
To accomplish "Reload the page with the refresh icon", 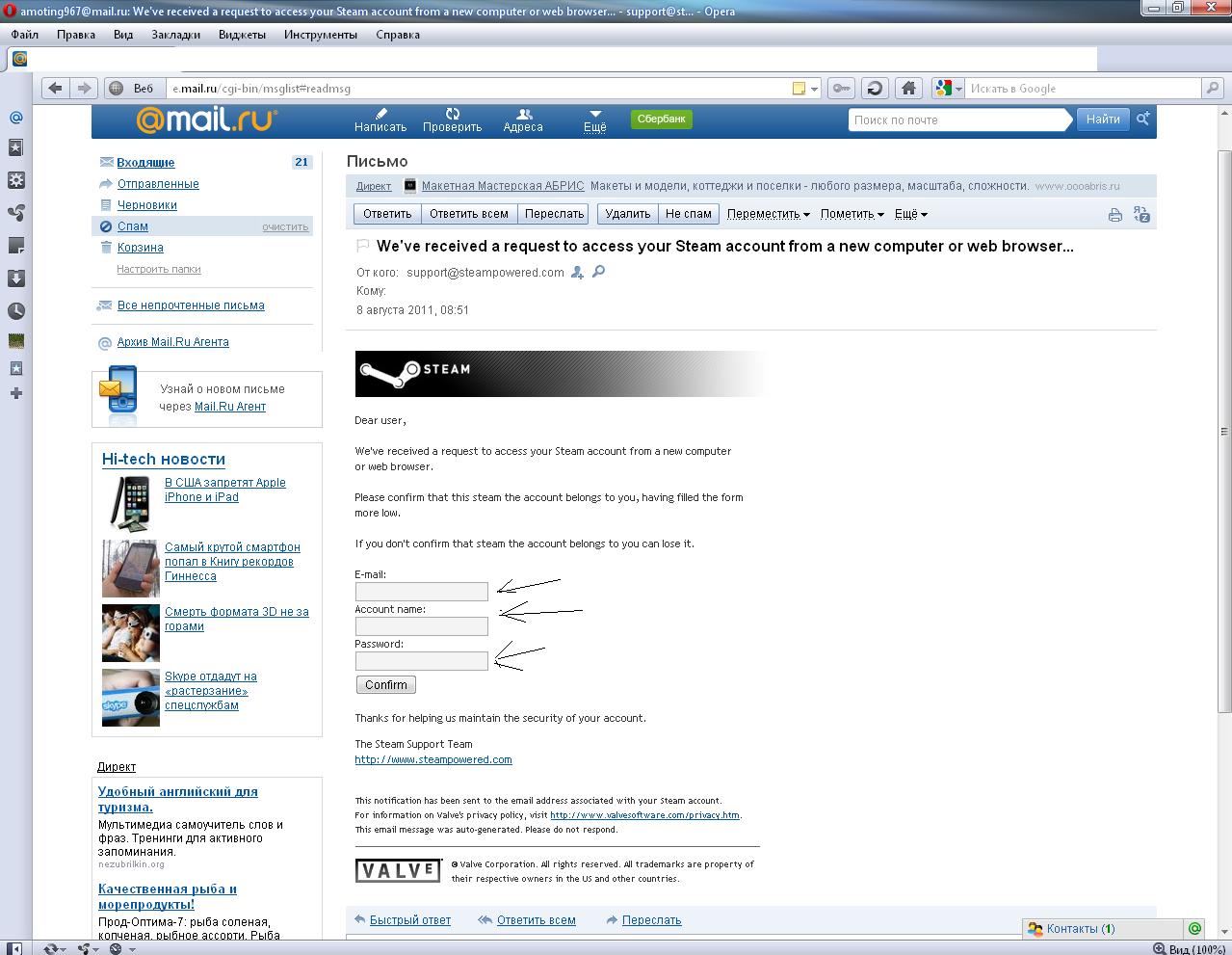I will click(875, 88).
